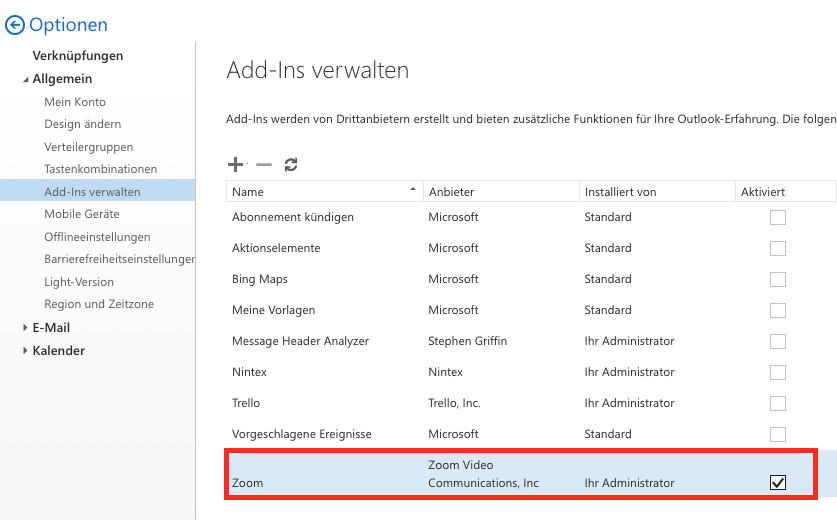Collapse the Allgemein tree section

(x=26, y=80)
